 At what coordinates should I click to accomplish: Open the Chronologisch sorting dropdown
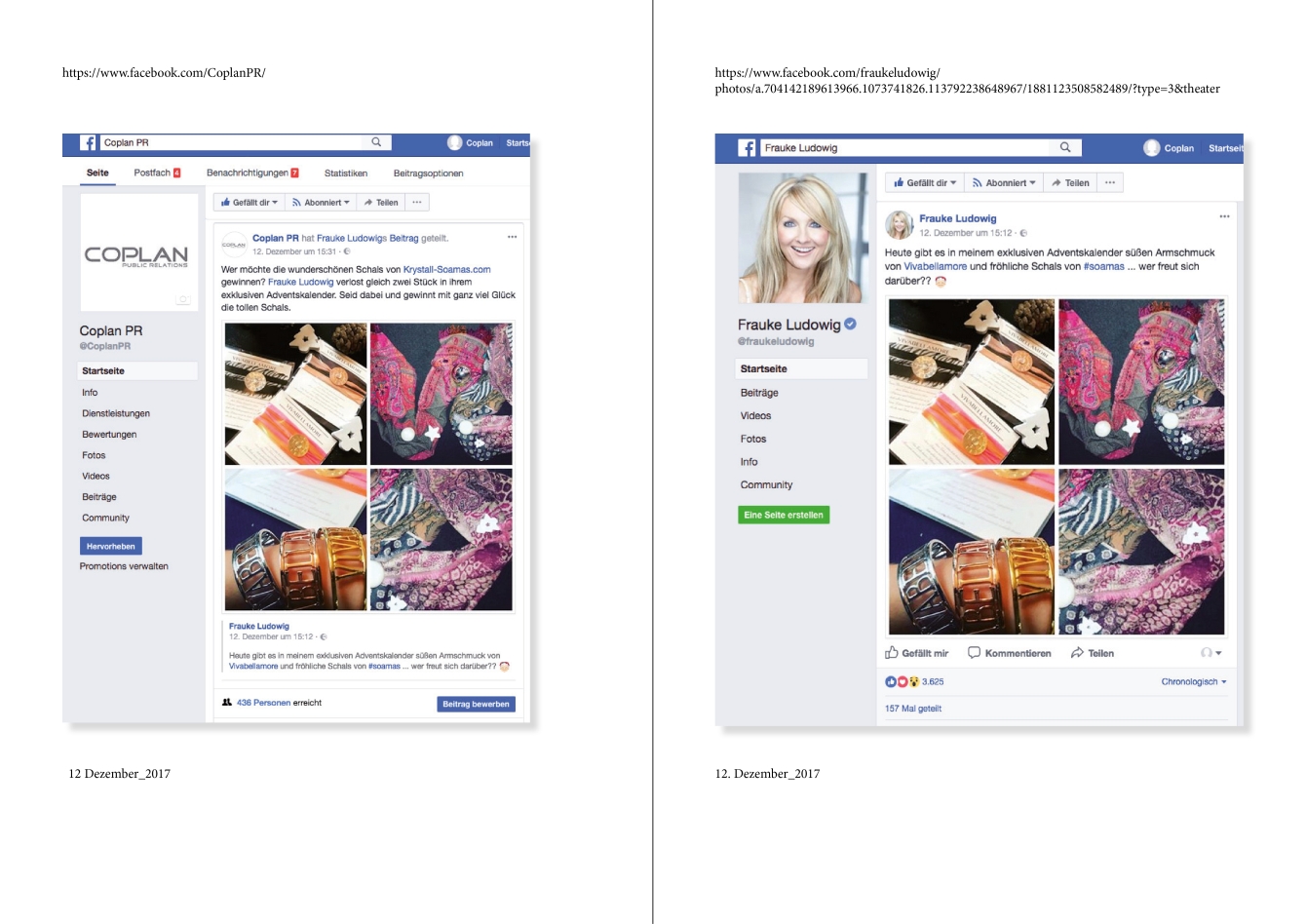[1193, 682]
